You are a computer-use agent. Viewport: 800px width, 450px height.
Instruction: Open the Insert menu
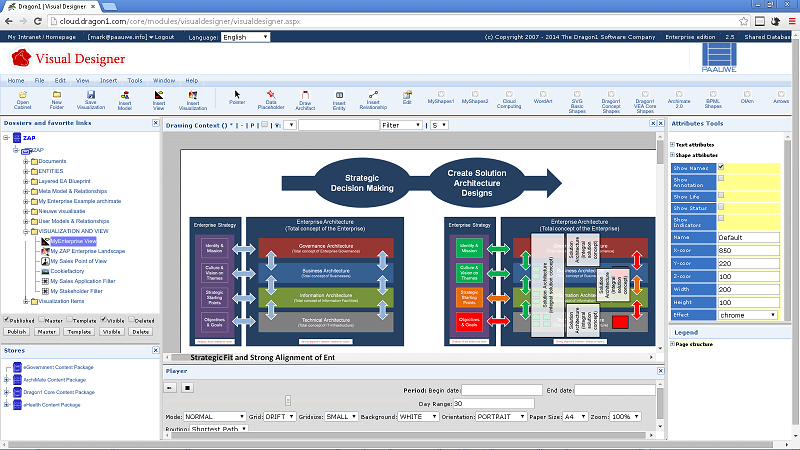pos(108,81)
